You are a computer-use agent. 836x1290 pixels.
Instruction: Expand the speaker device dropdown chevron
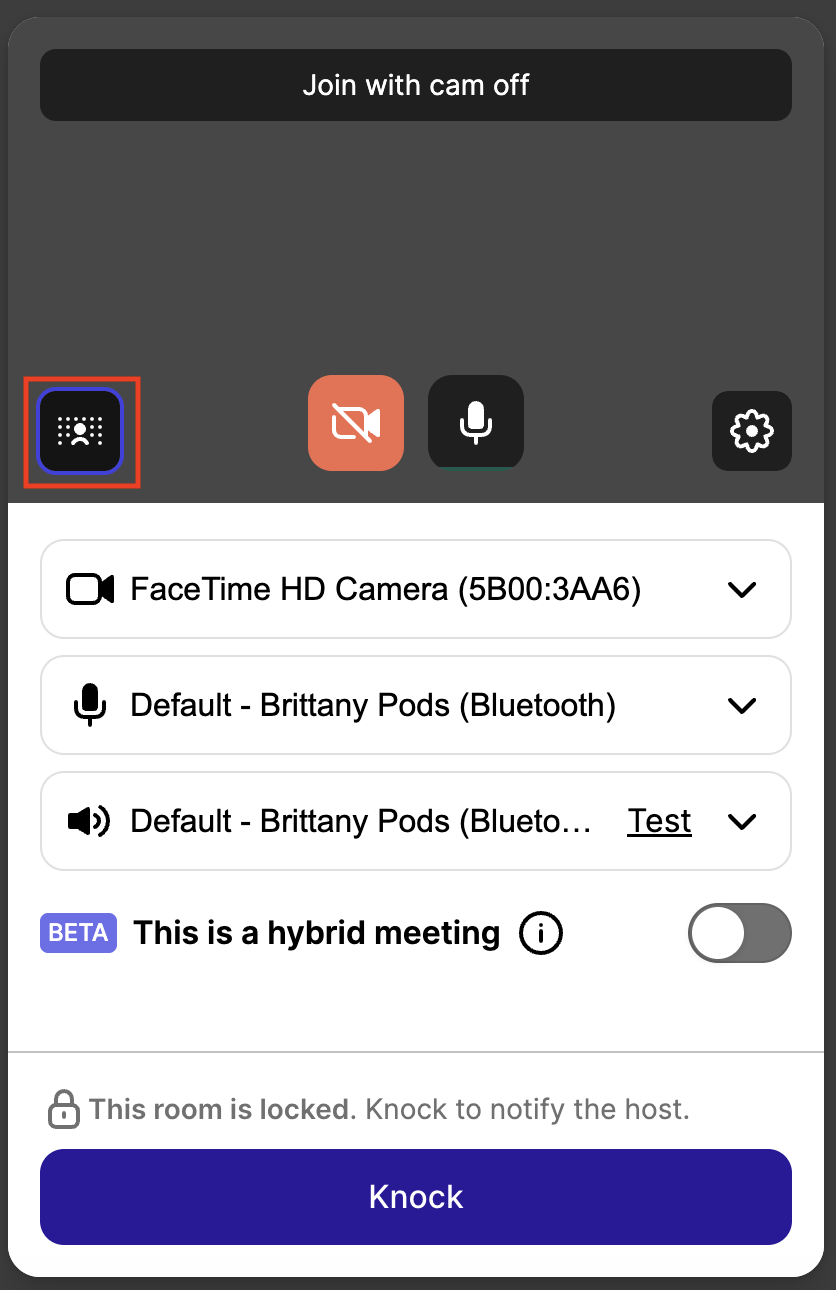point(741,821)
